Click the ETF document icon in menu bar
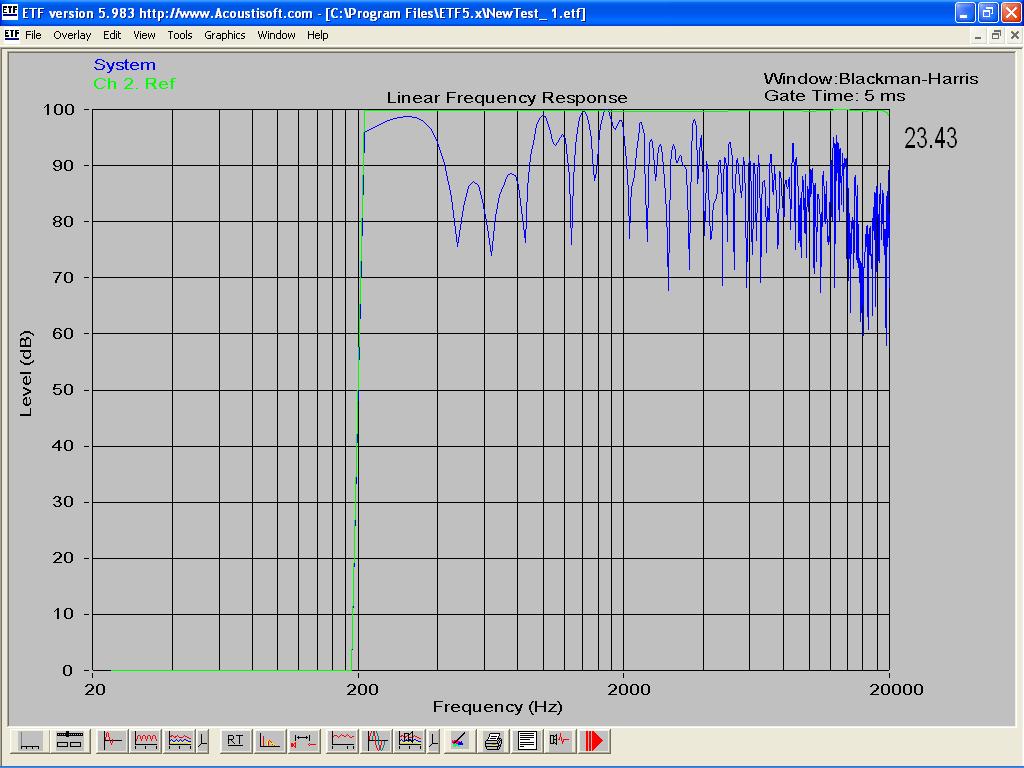 click(x=11, y=34)
